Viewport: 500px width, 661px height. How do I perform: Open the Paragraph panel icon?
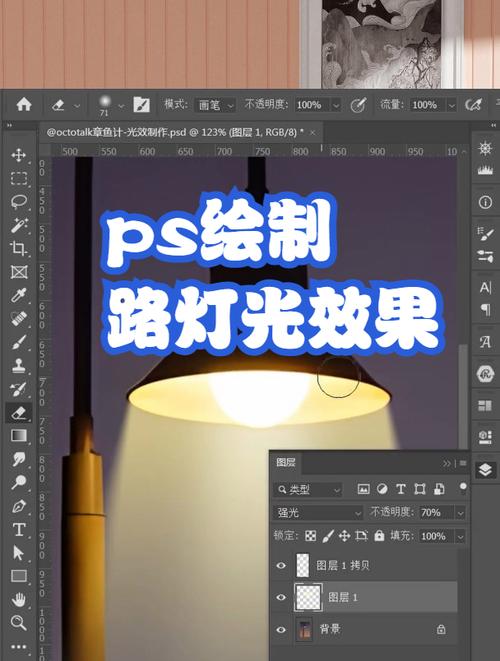[485, 310]
